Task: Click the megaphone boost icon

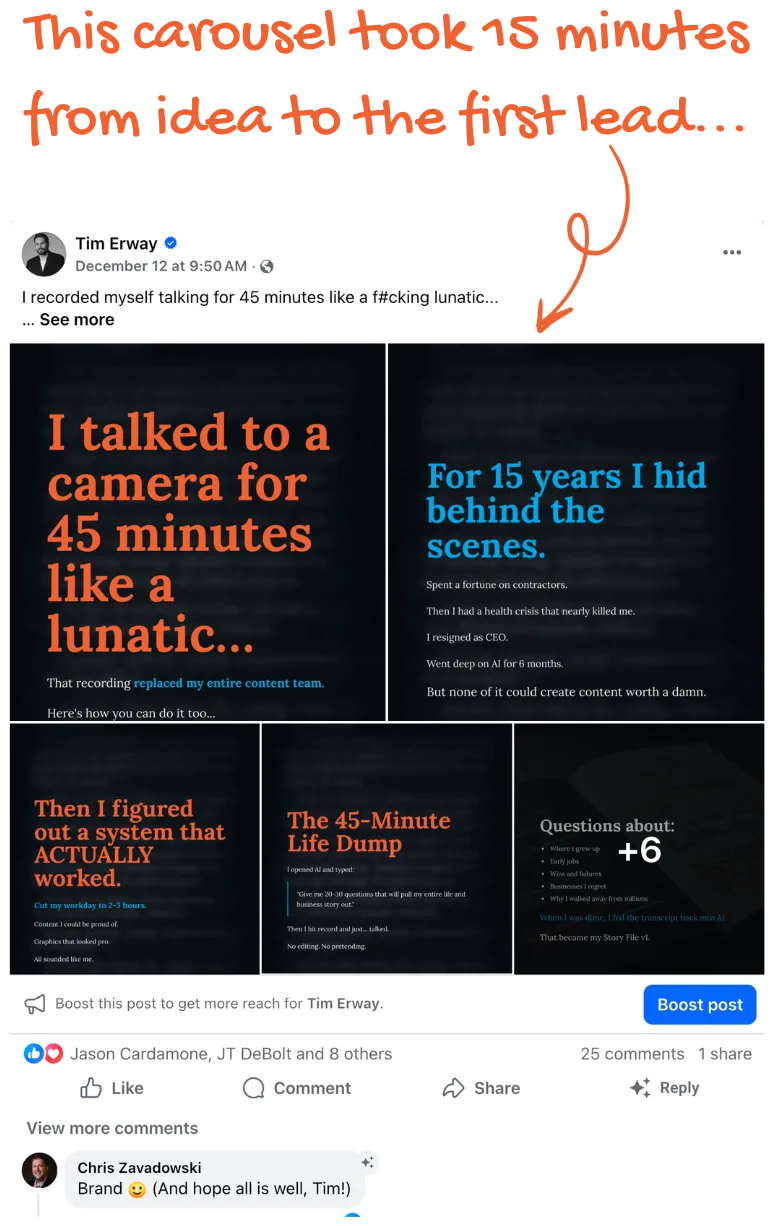Action: point(35,1004)
